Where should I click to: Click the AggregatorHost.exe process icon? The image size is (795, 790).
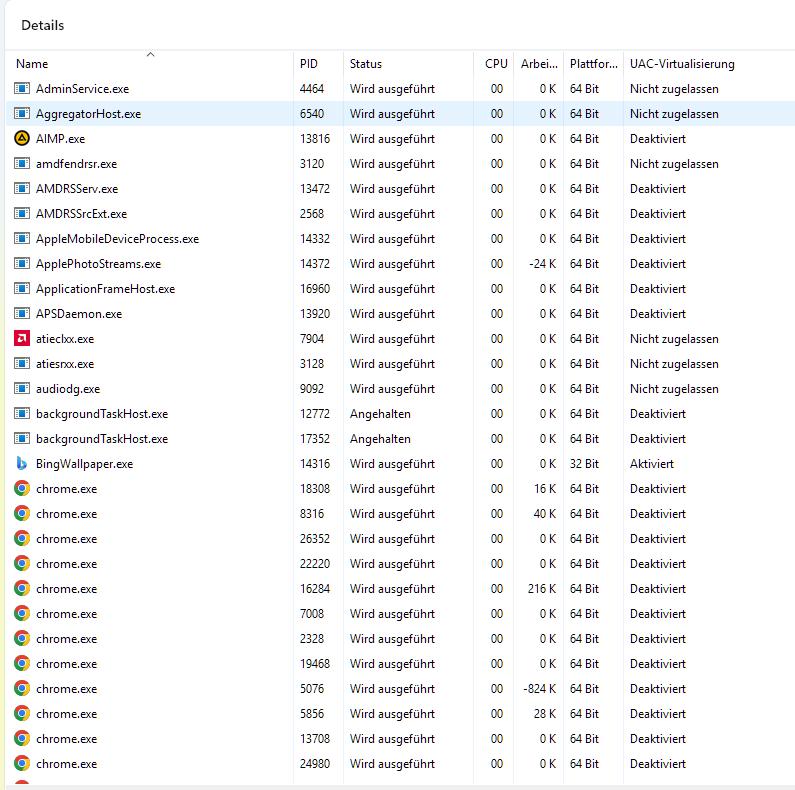[x=22, y=114]
